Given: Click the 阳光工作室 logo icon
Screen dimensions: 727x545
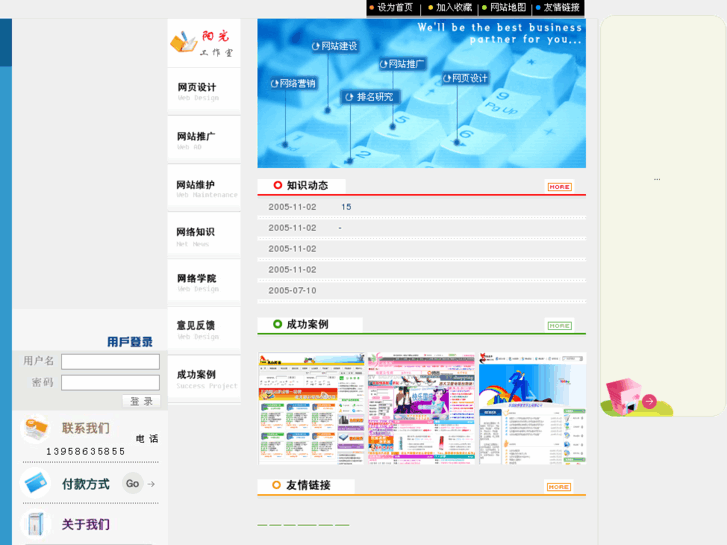Looking at the screenshot, I should (184, 42).
